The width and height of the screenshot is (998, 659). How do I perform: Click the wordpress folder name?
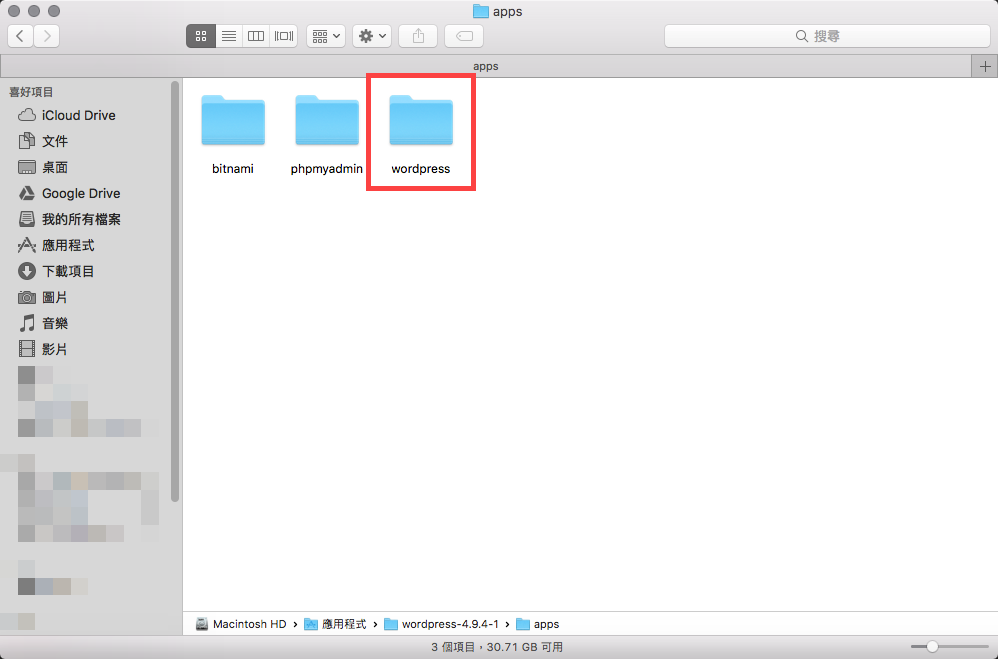[x=421, y=169]
